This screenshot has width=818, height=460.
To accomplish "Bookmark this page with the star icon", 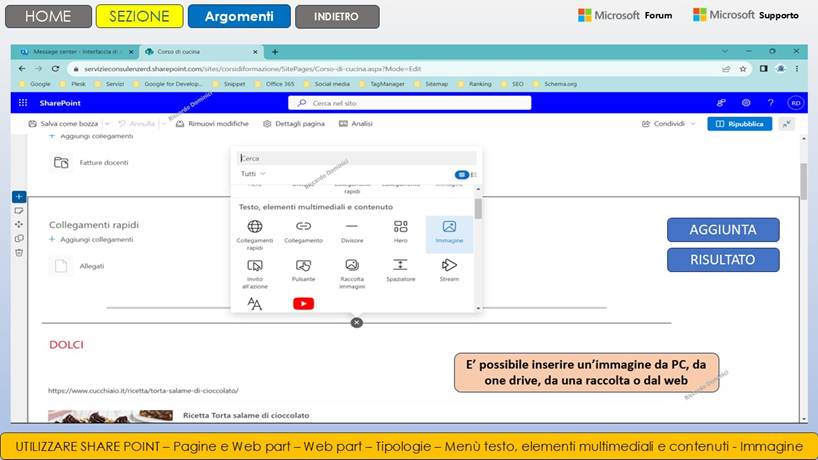I will [743, 69].
